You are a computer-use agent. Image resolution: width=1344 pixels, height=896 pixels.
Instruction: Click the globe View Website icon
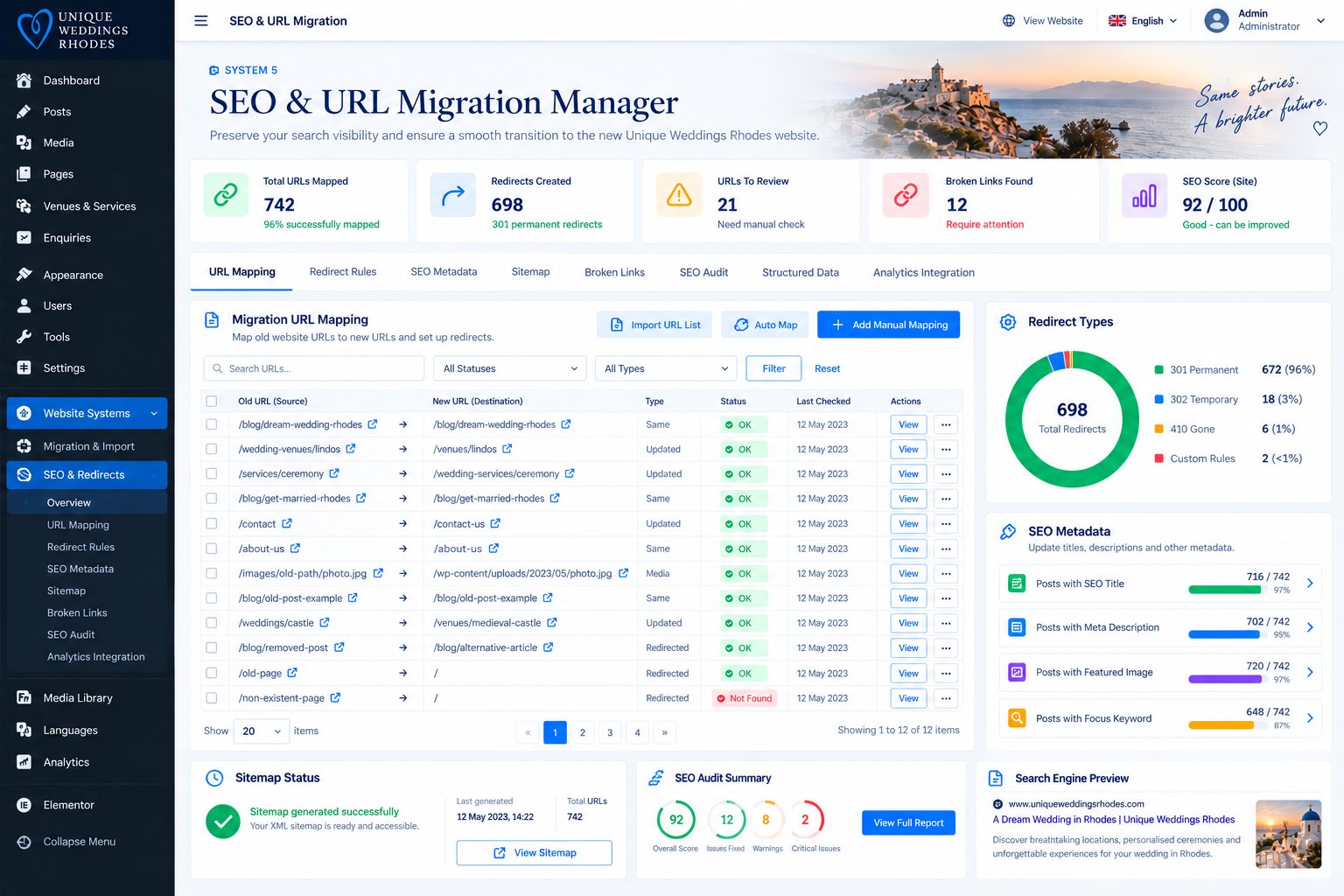pyautogui.click(x=1009, y=21)
